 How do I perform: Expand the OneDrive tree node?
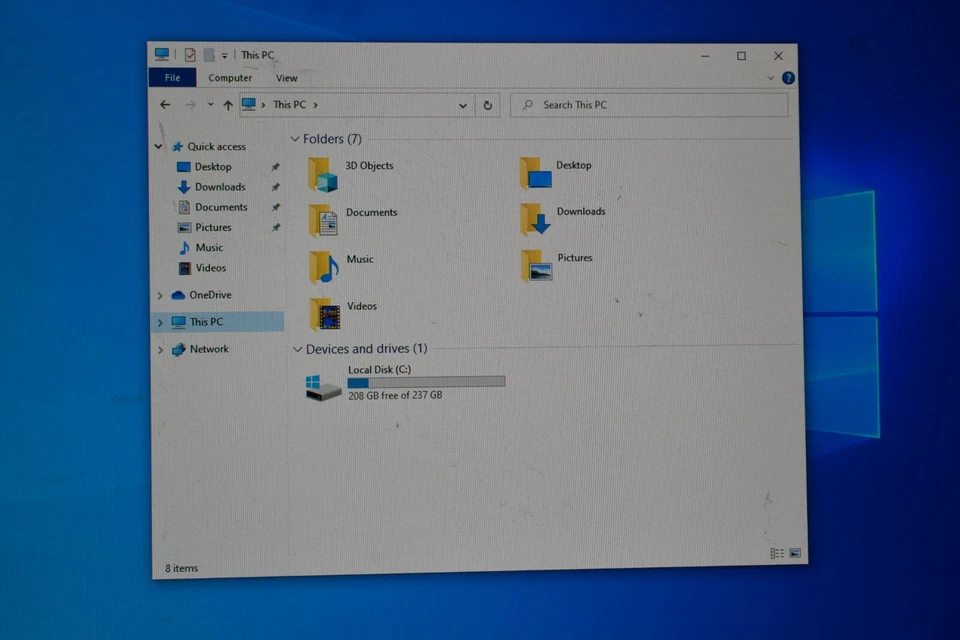click(160, 295)
